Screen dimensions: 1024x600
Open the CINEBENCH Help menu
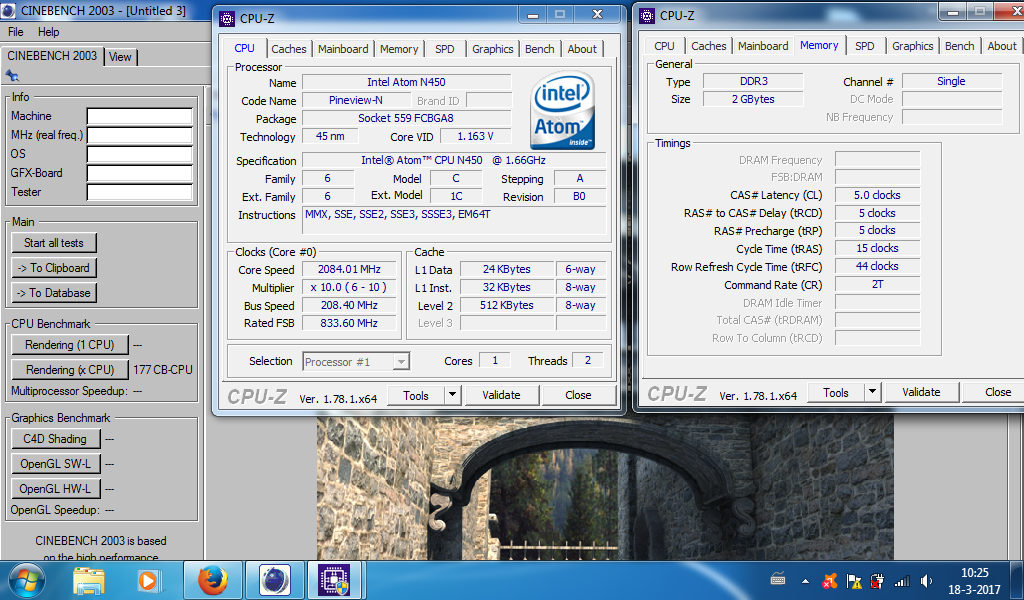point(48,32)
